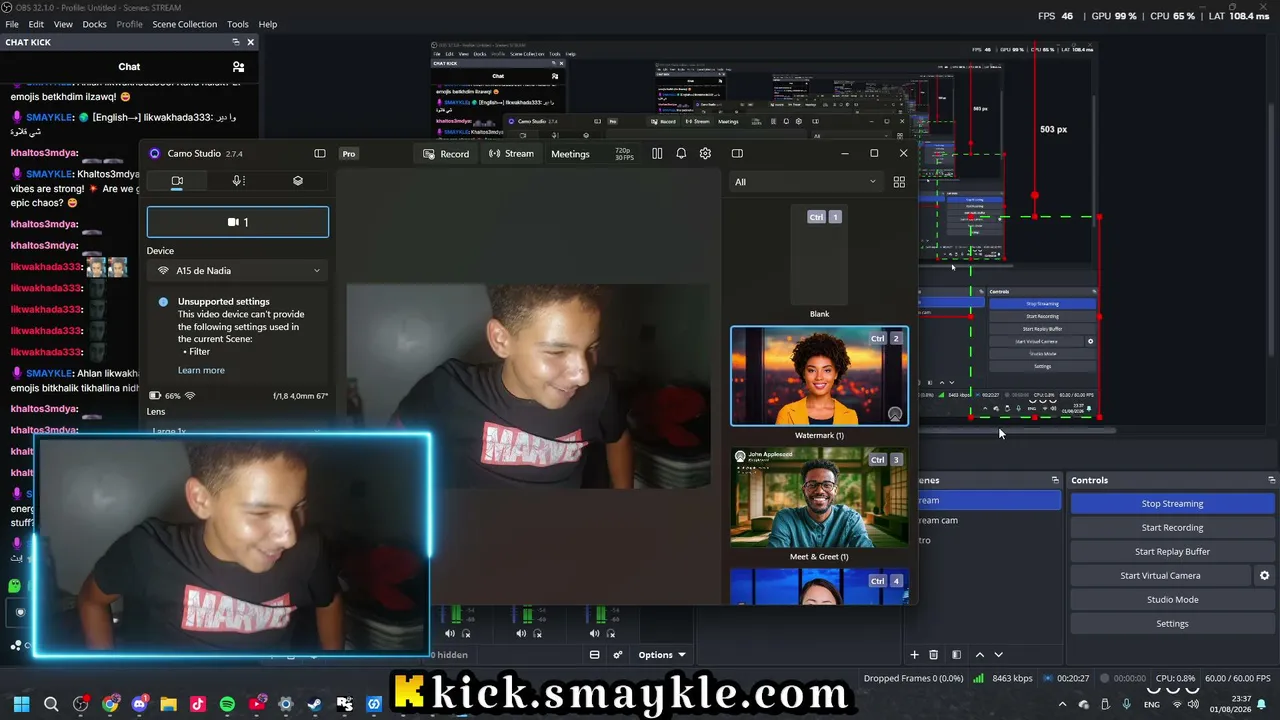
Task: Open the Docks menu in OBS
Action: tap(94, 24)
